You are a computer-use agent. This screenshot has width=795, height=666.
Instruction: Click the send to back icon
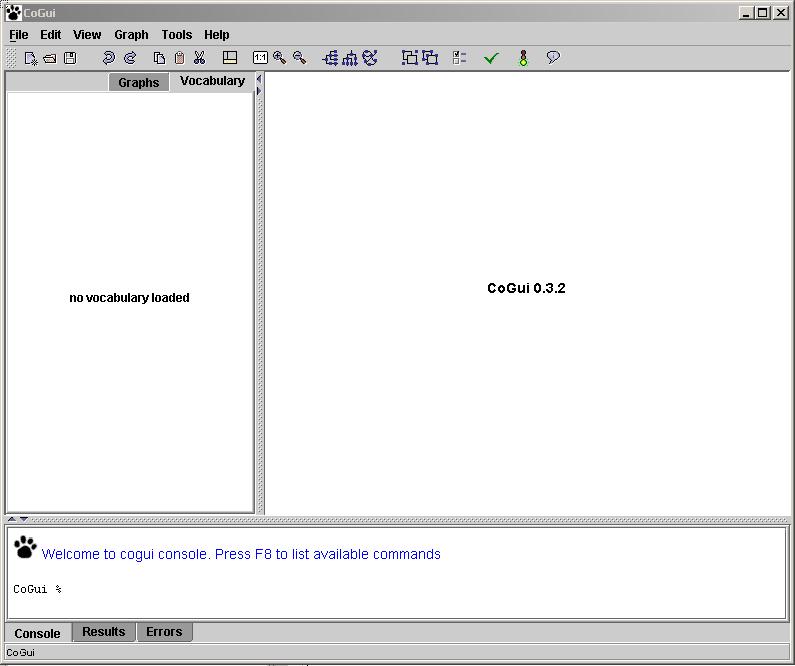(x=430, y=58)
